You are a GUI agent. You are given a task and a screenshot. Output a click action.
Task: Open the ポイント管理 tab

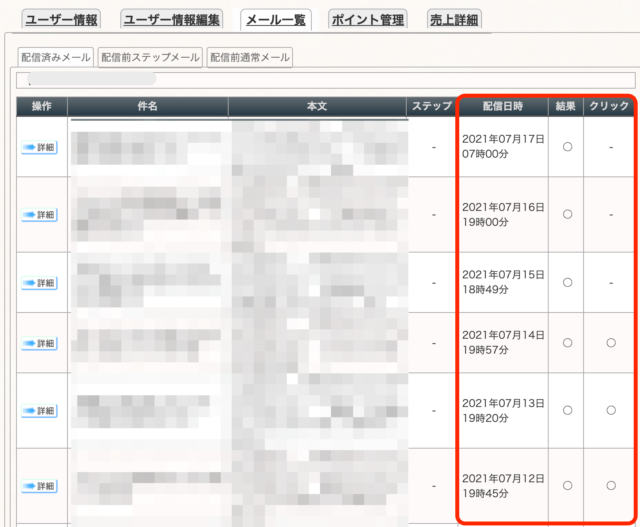click(x=368, y=19)
